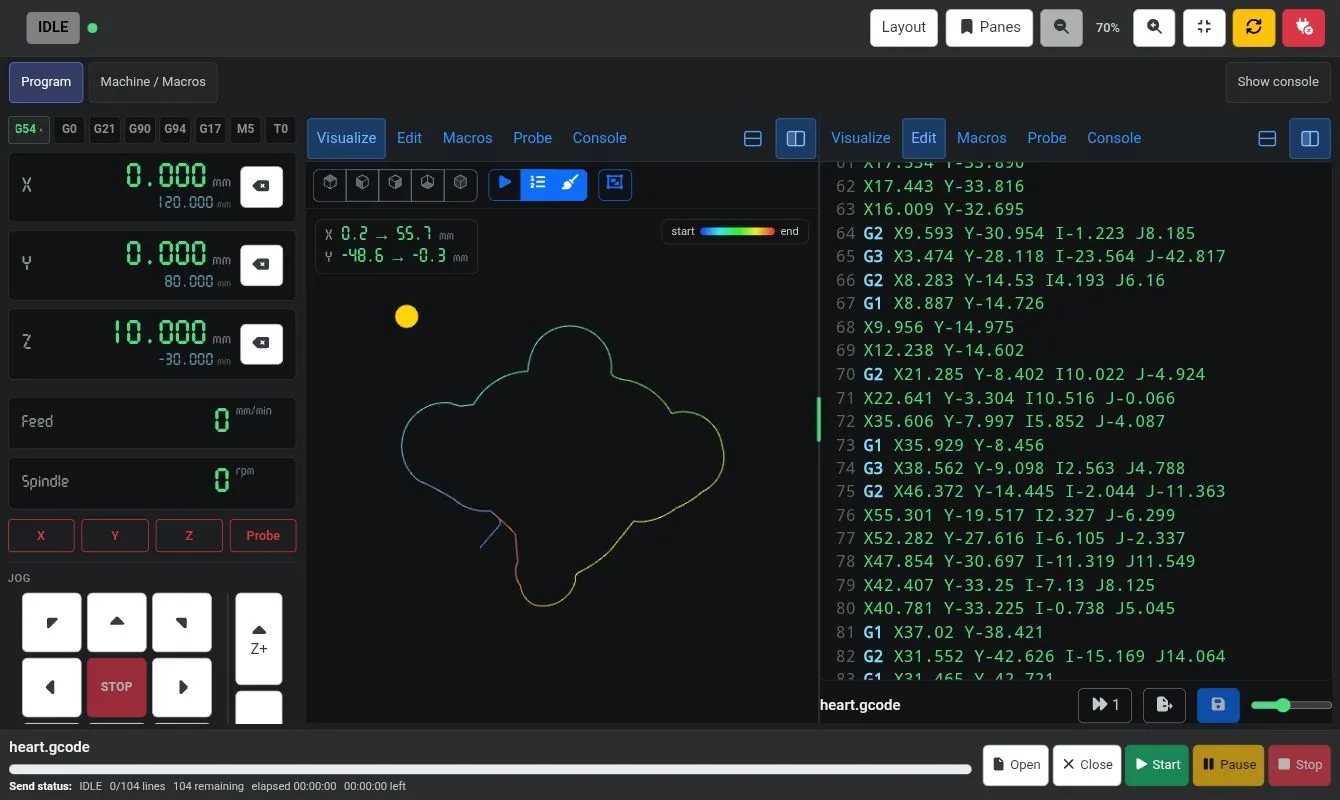
Task: Click the G-code line 'G1 X37.02 Y-38.421'
Action: [953, 632]
